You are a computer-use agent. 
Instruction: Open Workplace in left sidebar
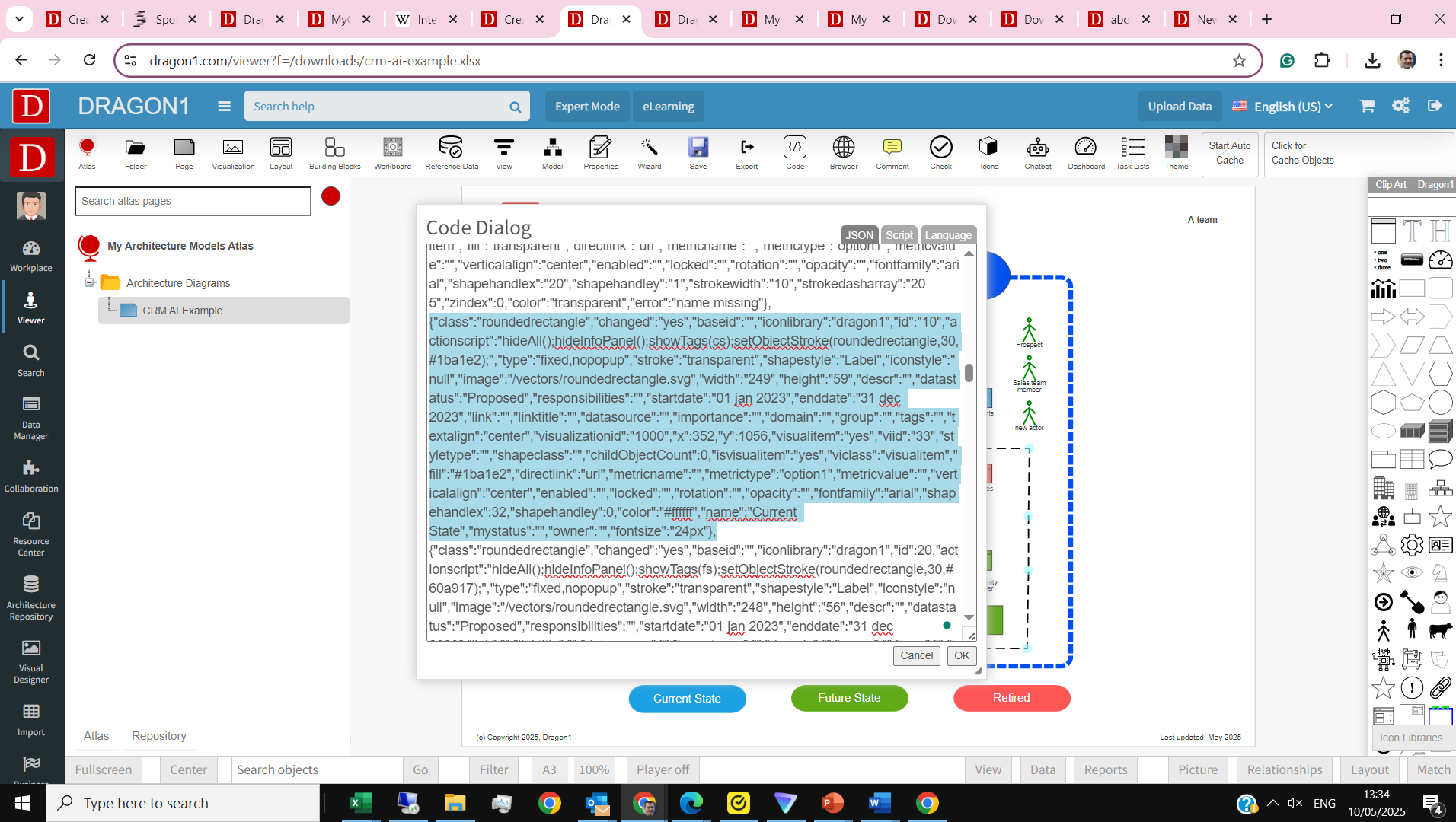tap(31, 256)
